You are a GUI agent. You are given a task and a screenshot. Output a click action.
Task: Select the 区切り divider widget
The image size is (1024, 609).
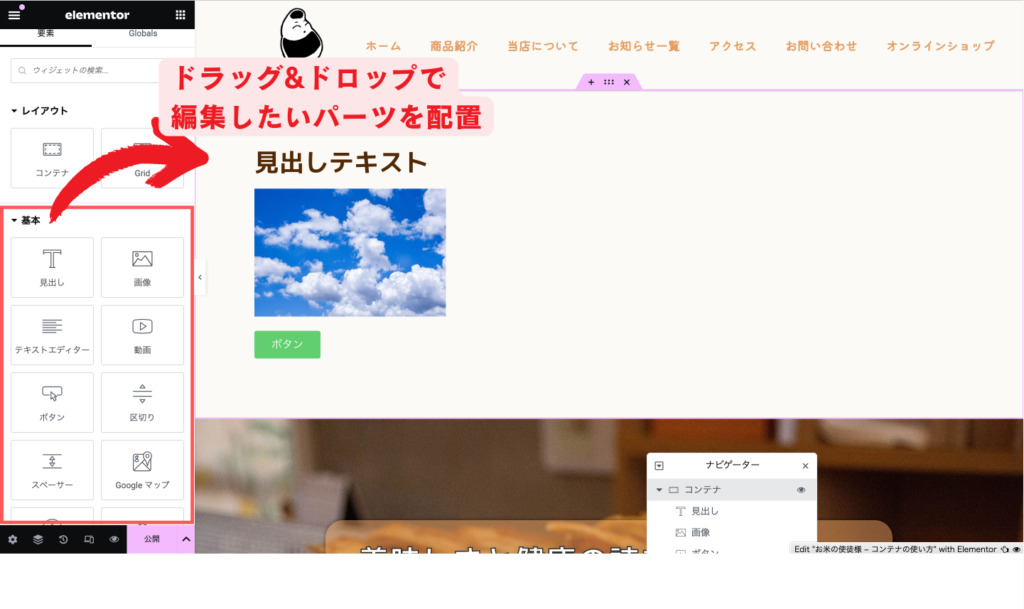142,403
